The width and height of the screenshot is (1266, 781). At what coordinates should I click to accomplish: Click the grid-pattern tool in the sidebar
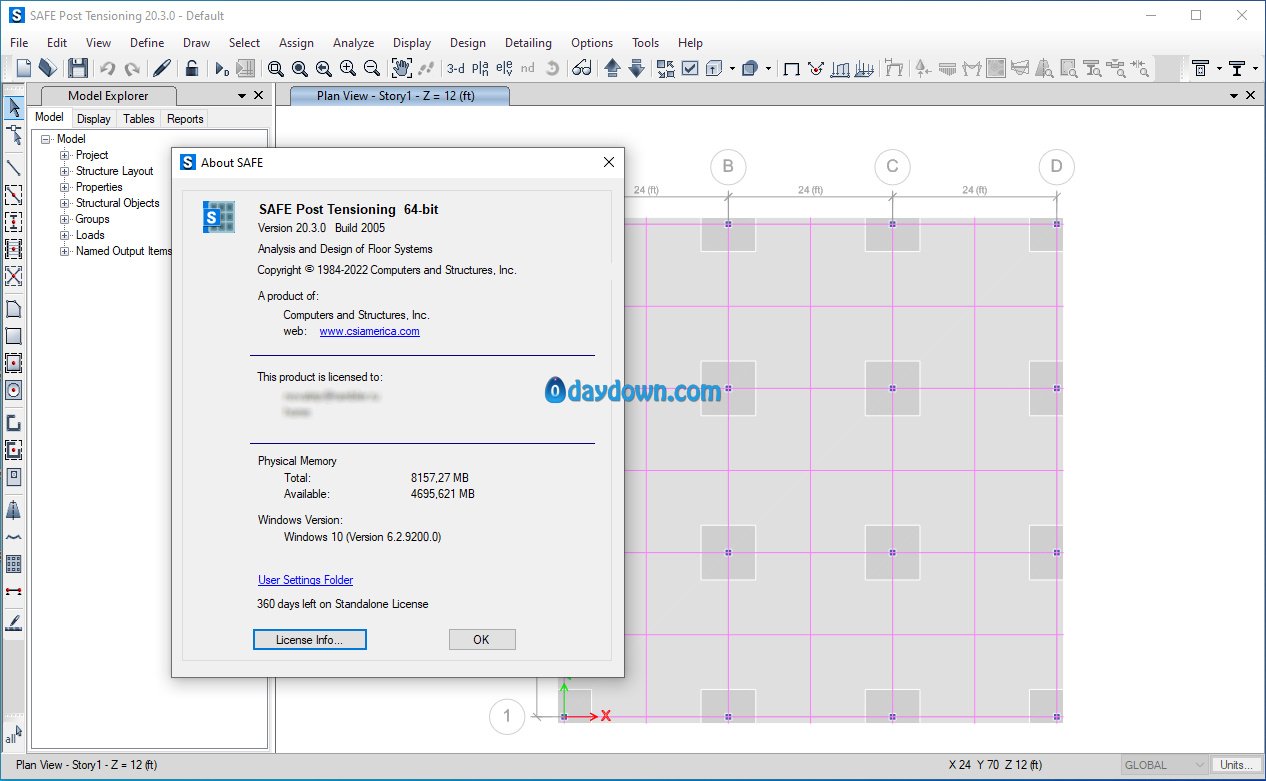(x=14, y=564)
